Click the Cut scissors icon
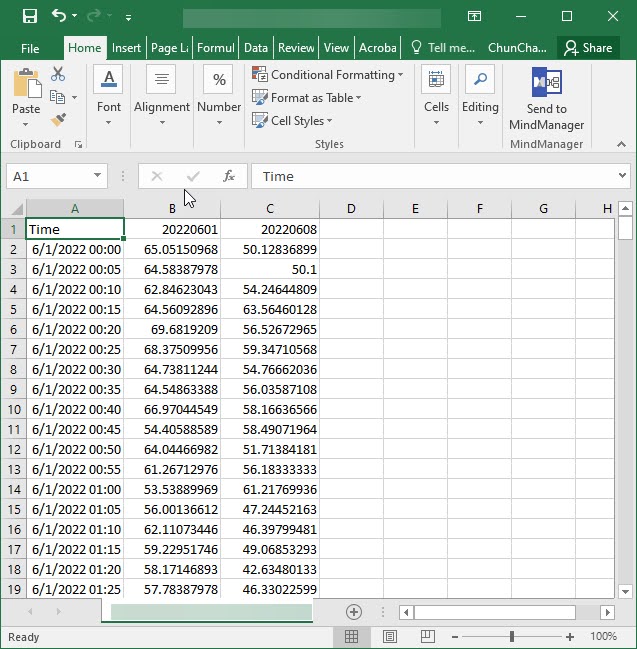Image resolution: width=637 pixels, height=649 pixels. point(58,74)
